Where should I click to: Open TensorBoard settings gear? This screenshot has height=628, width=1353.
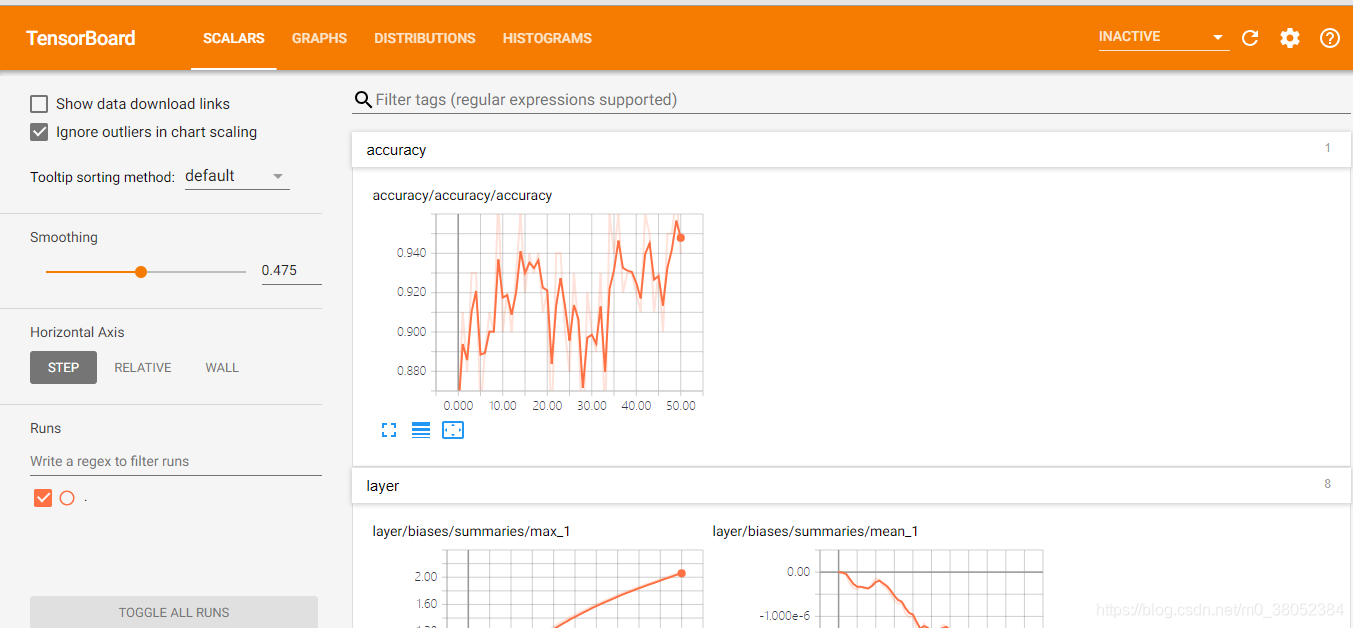[x=1289, y=37]
